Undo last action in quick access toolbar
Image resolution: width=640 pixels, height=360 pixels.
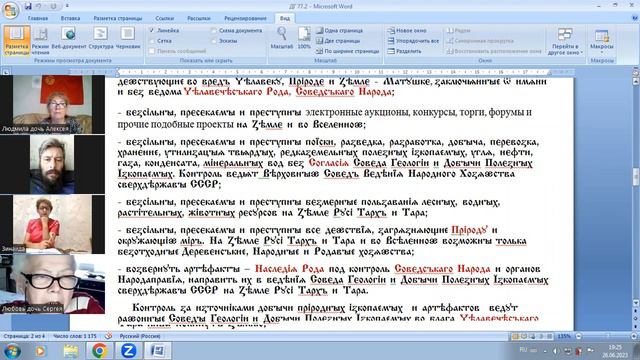pos(39,6)
